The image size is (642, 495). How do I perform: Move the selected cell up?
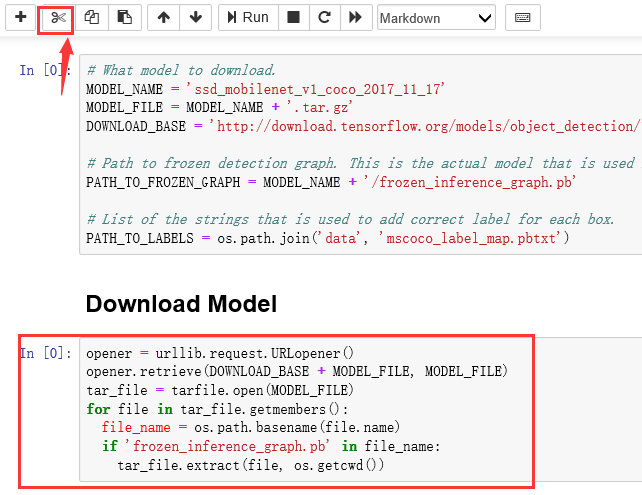tap(163, 18)
